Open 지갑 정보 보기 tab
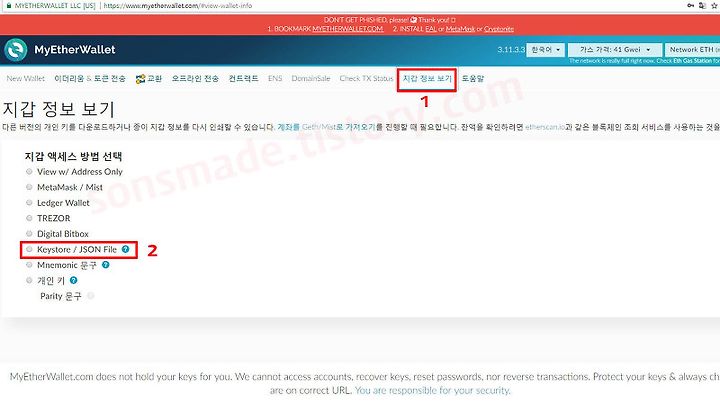 [427, 79]
